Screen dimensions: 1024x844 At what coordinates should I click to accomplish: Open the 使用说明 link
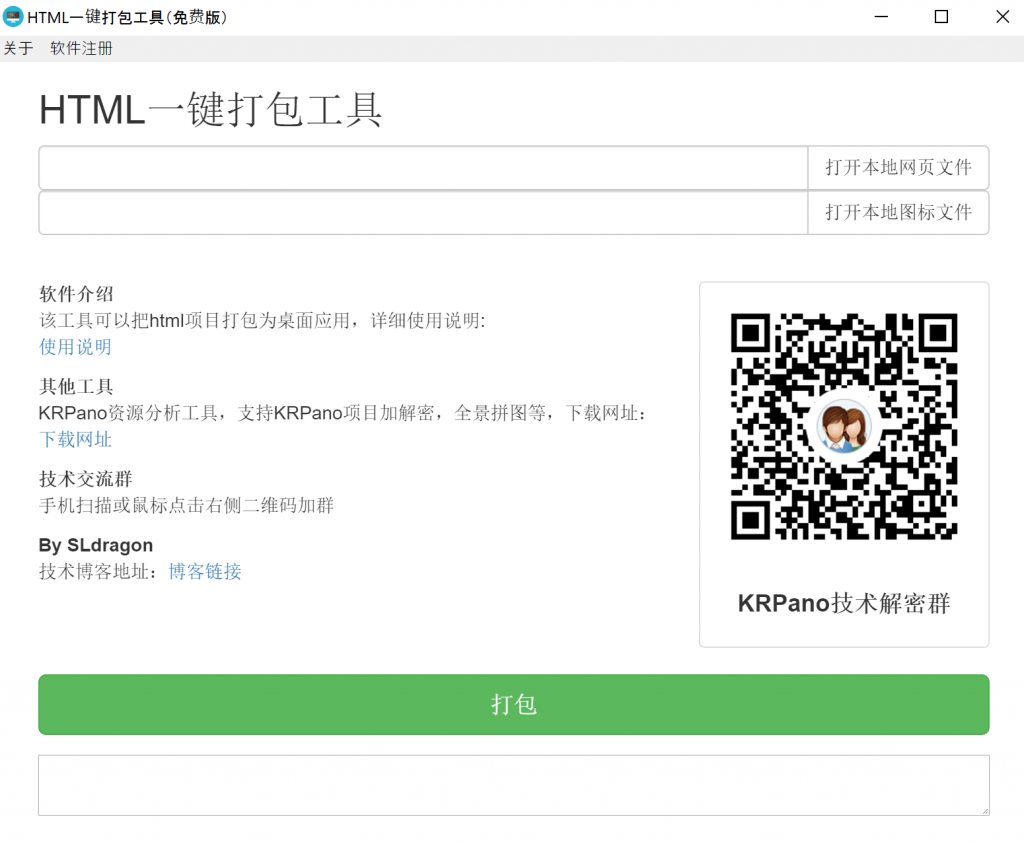[x=75, y=347]
